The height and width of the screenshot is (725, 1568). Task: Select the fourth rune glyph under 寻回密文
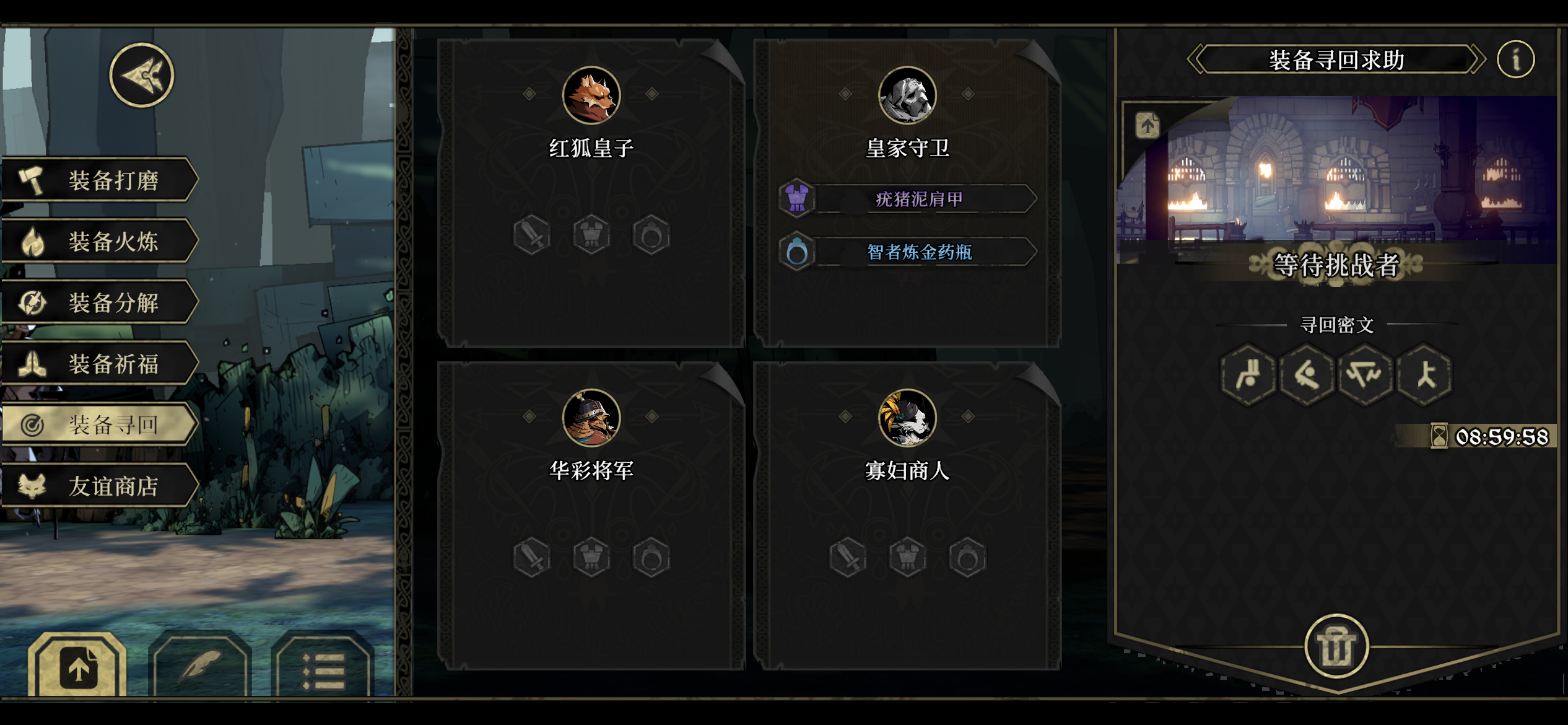coord(1424,374)
